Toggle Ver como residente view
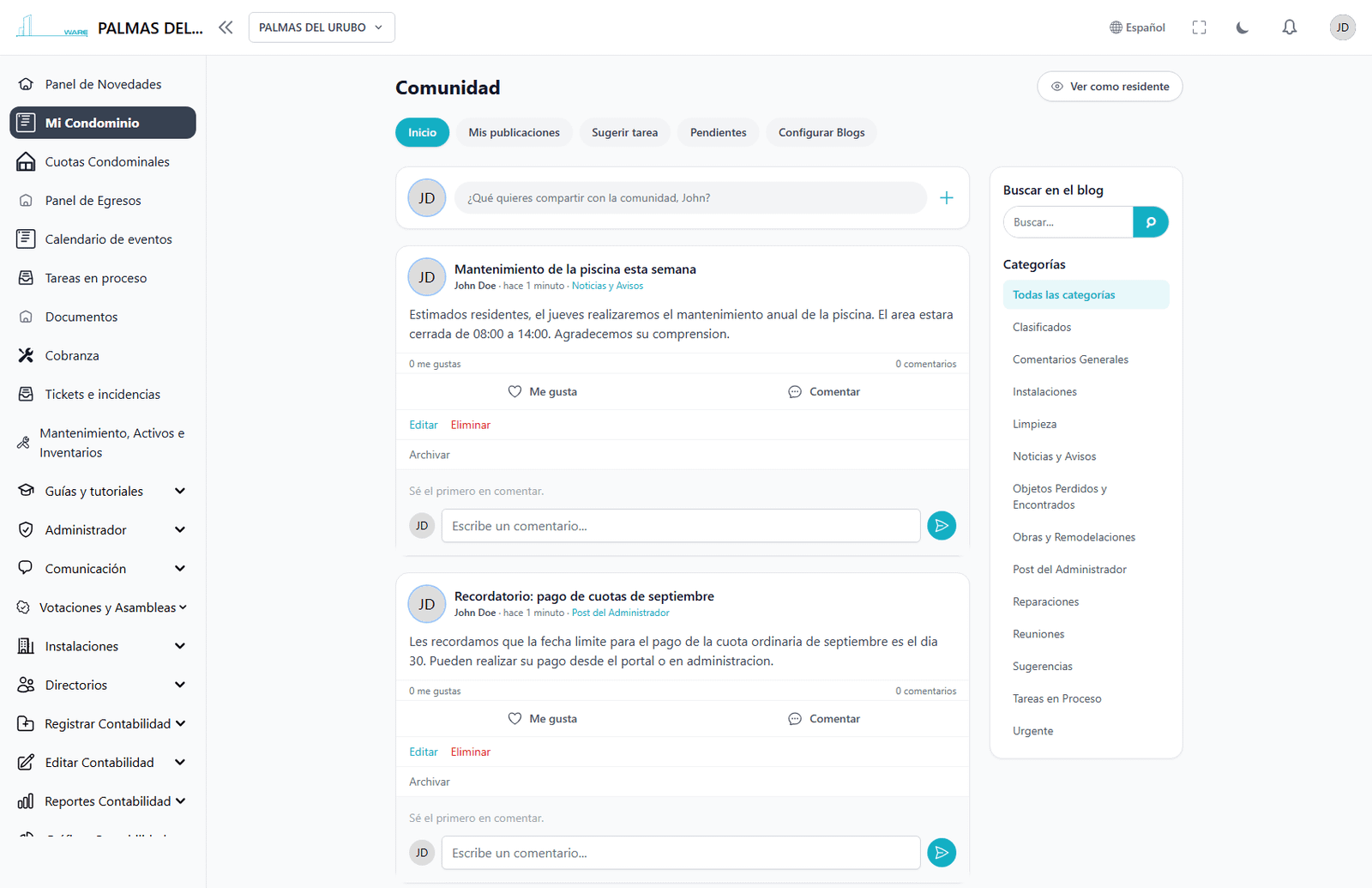Screen dimensions: 1372x888 point(1110,87)
